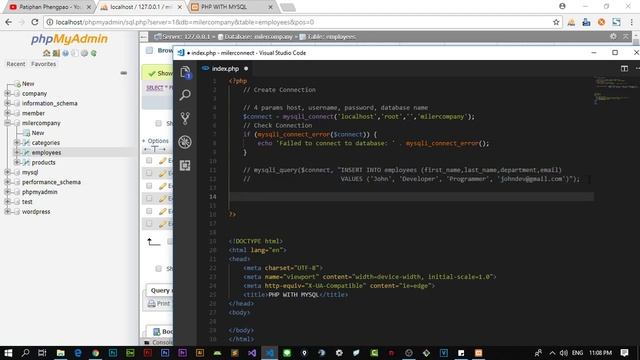The width and height of the screenshot is (640, 360).
Task: Click phpMyAdmin home icon
Action: pyautogui.click(x=47, y=53)
